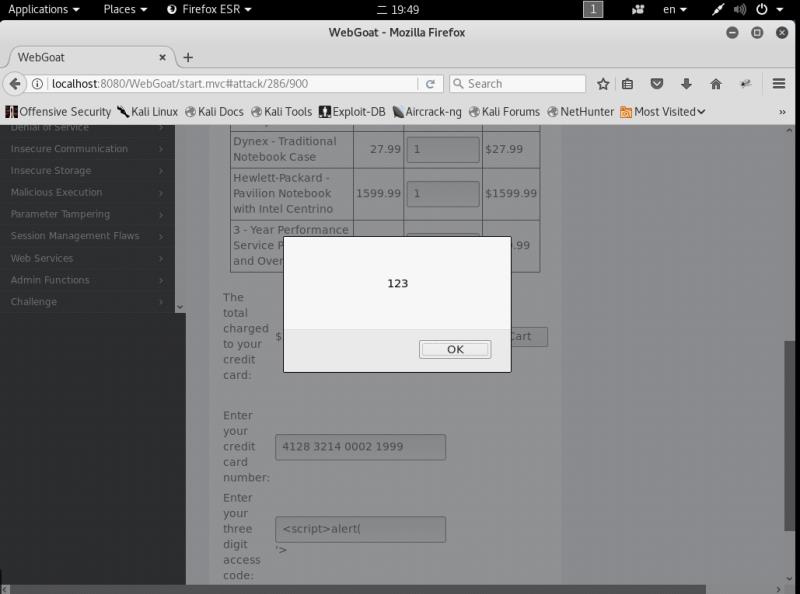Click OK in the alert dialog
The width and height of the screenshot is (800, 594).
(455, 350)
